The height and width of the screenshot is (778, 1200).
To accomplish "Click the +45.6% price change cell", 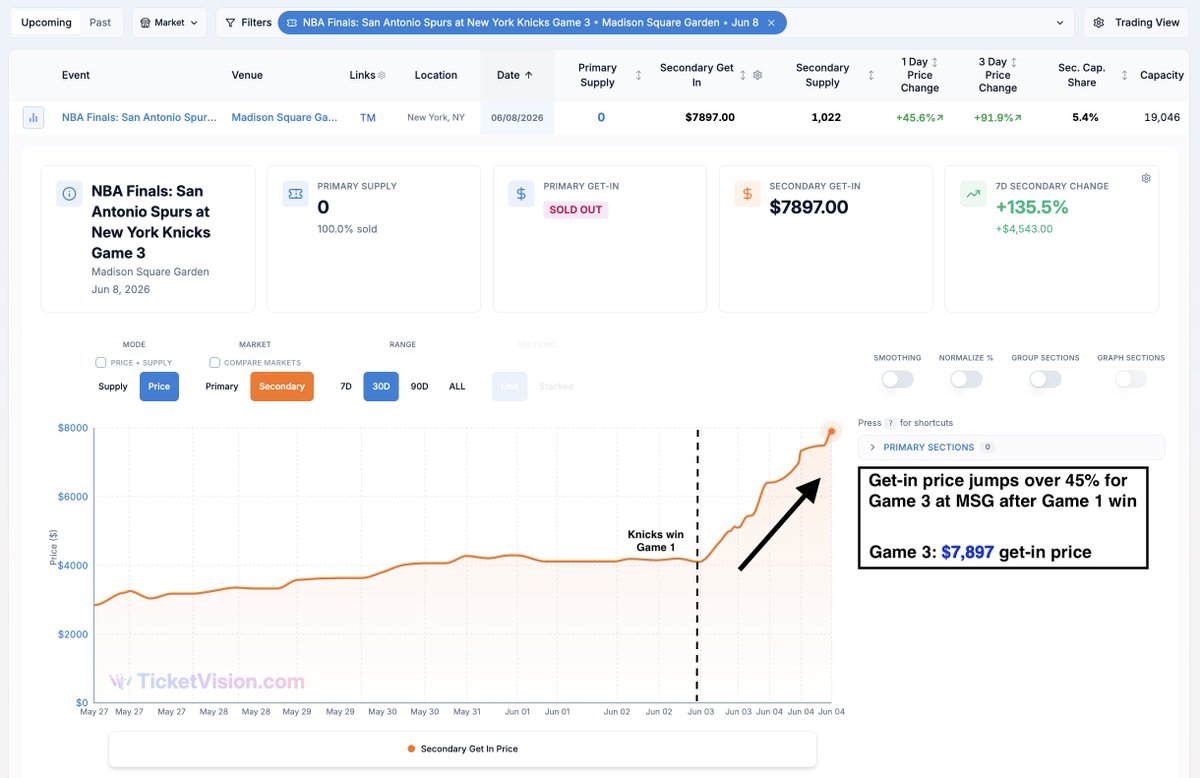I will [919, 117].
